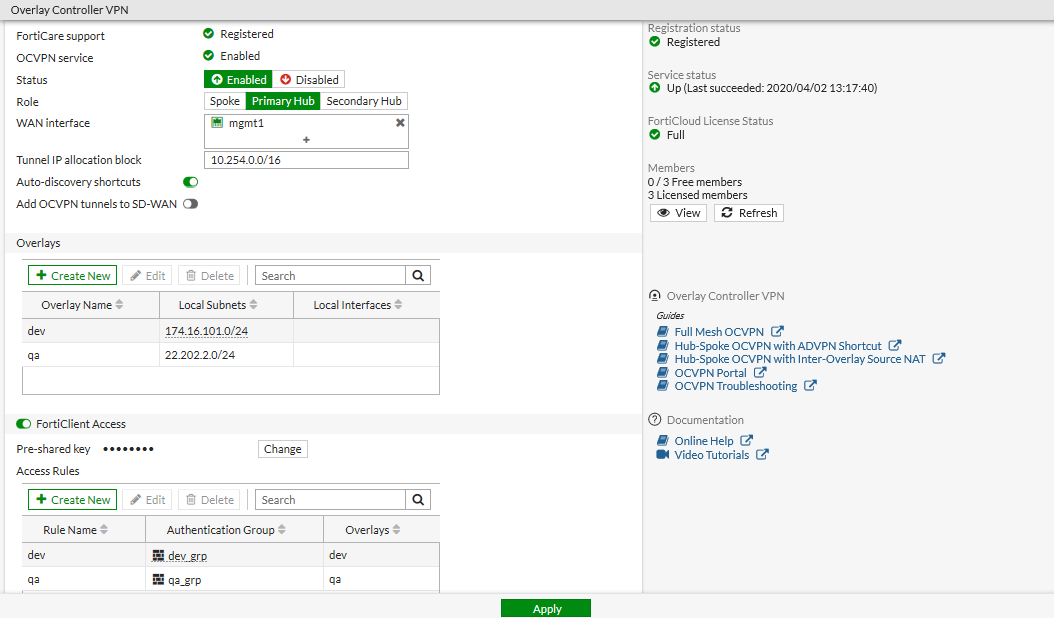Open OCVPN Portal external link icon
This screenshot has height=618, width=1054.
pos(760,373)
